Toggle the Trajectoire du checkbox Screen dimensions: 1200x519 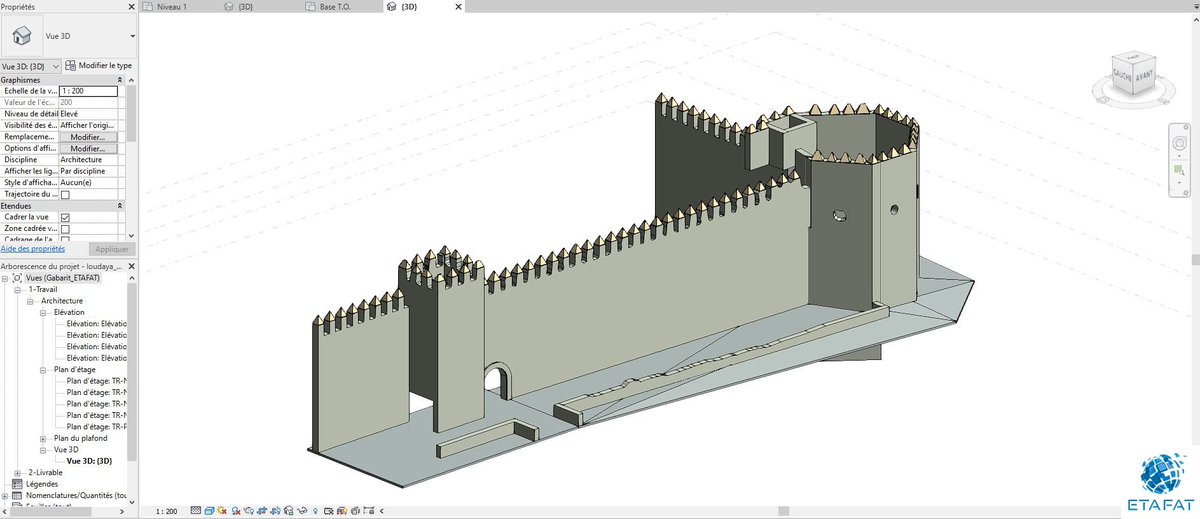coord(65,194)
